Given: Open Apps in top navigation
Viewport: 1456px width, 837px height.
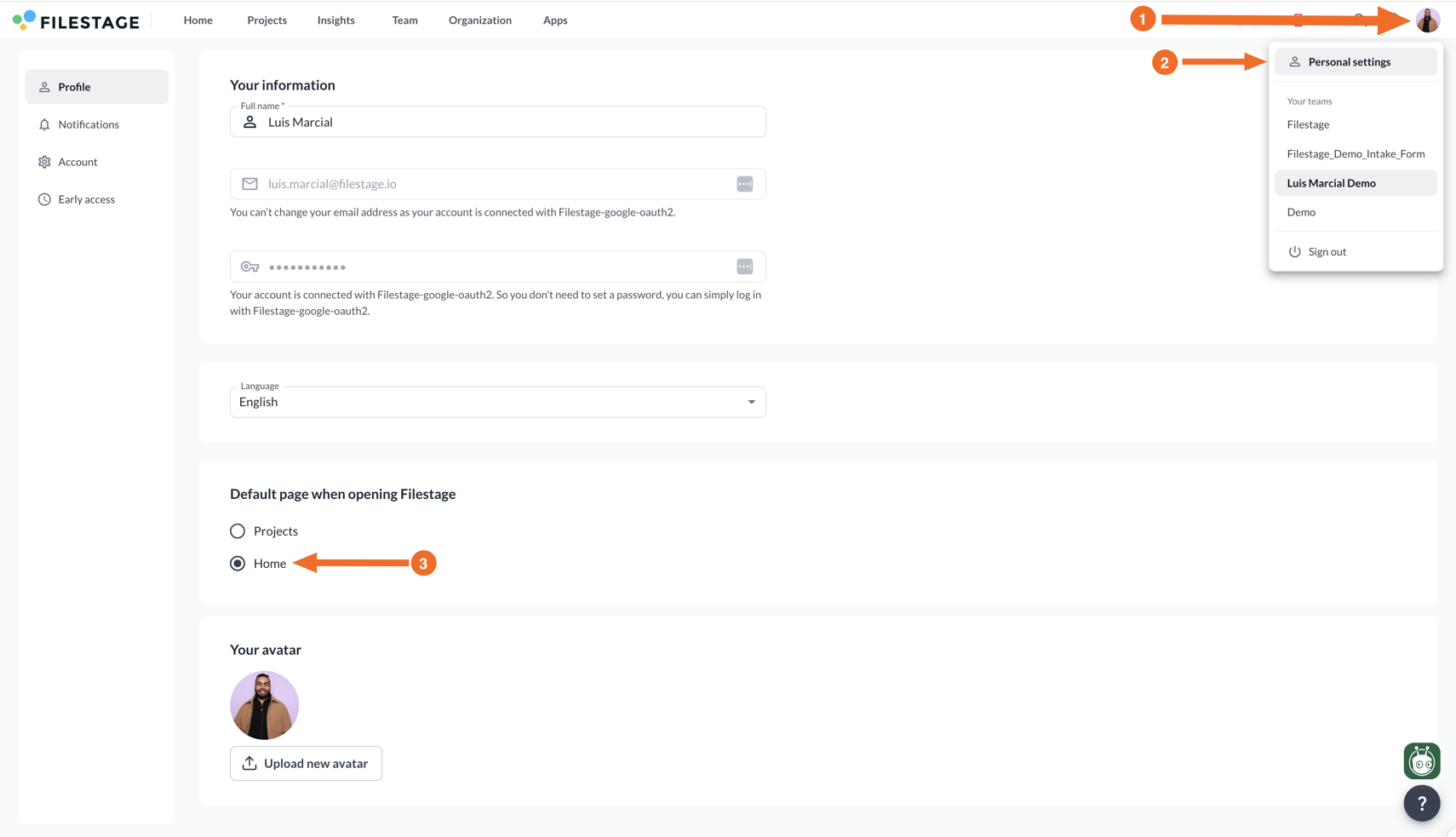Looking at the screenshot, I should tap(555, 20).
